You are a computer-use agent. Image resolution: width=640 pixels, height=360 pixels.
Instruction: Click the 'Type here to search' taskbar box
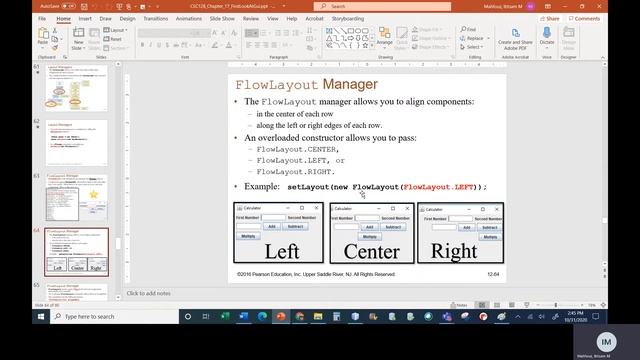(x=115, y=316)
